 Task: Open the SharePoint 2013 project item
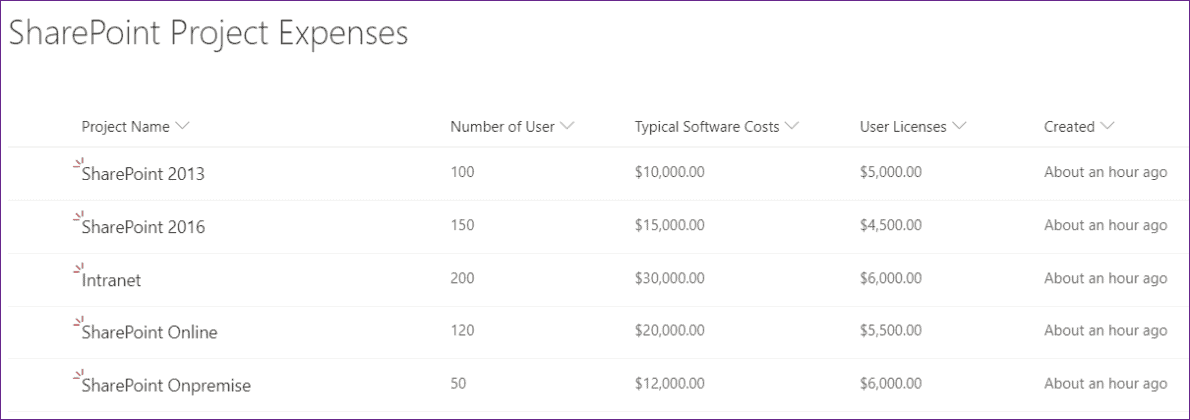click(x=143, y=174)
